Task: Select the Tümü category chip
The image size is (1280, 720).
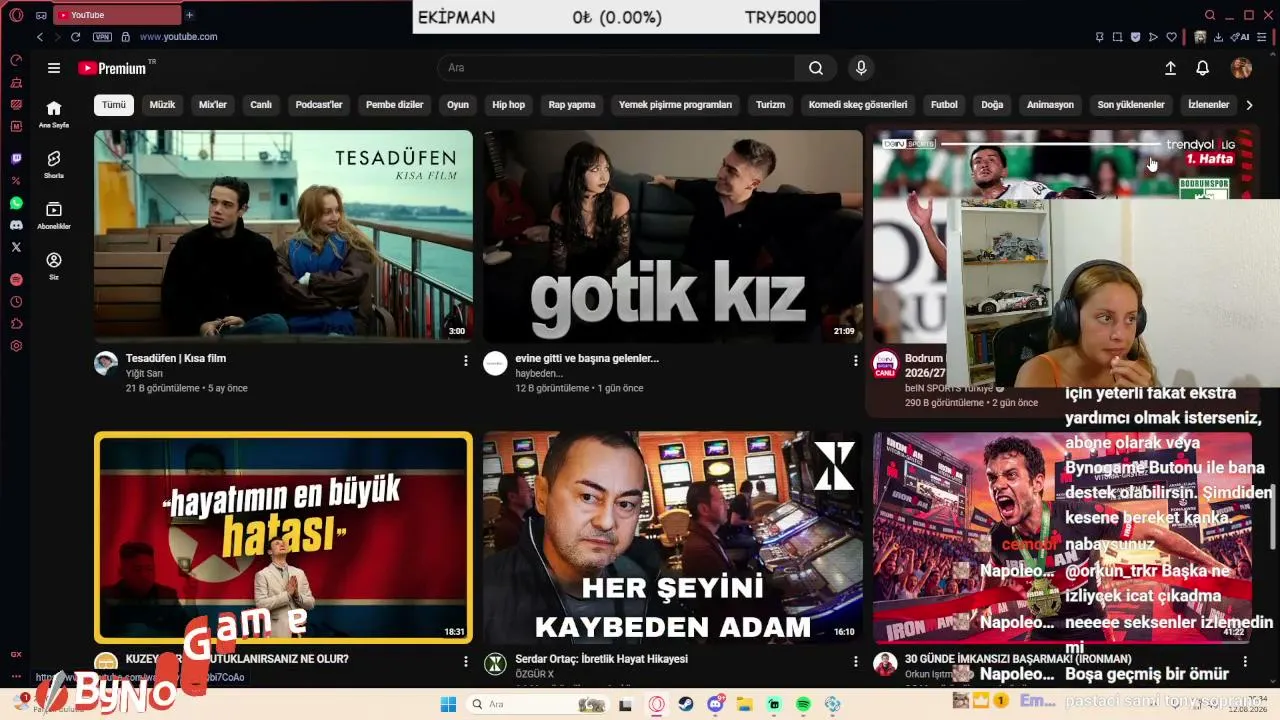Action: tap(114, 105)
